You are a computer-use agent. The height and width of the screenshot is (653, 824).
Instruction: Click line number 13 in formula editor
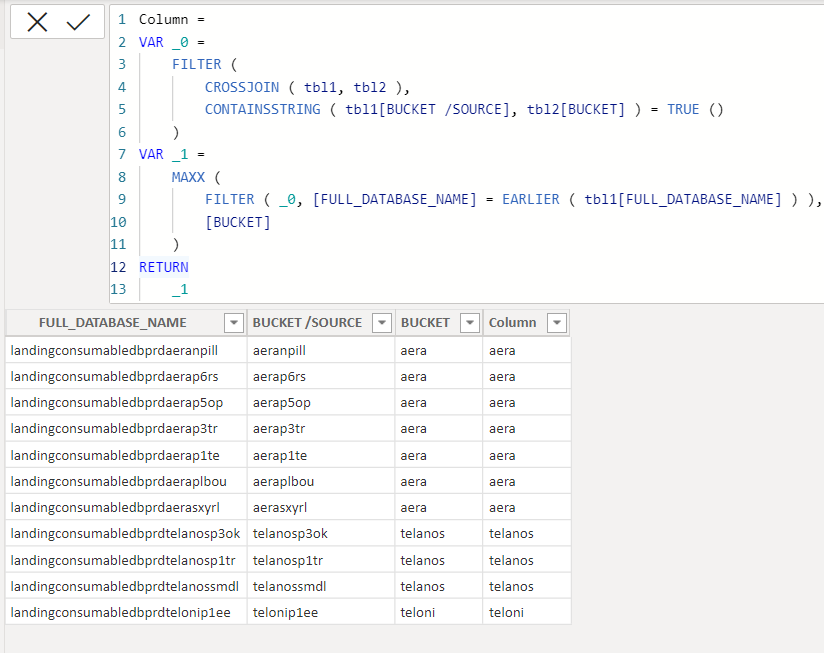click(118, 289)
